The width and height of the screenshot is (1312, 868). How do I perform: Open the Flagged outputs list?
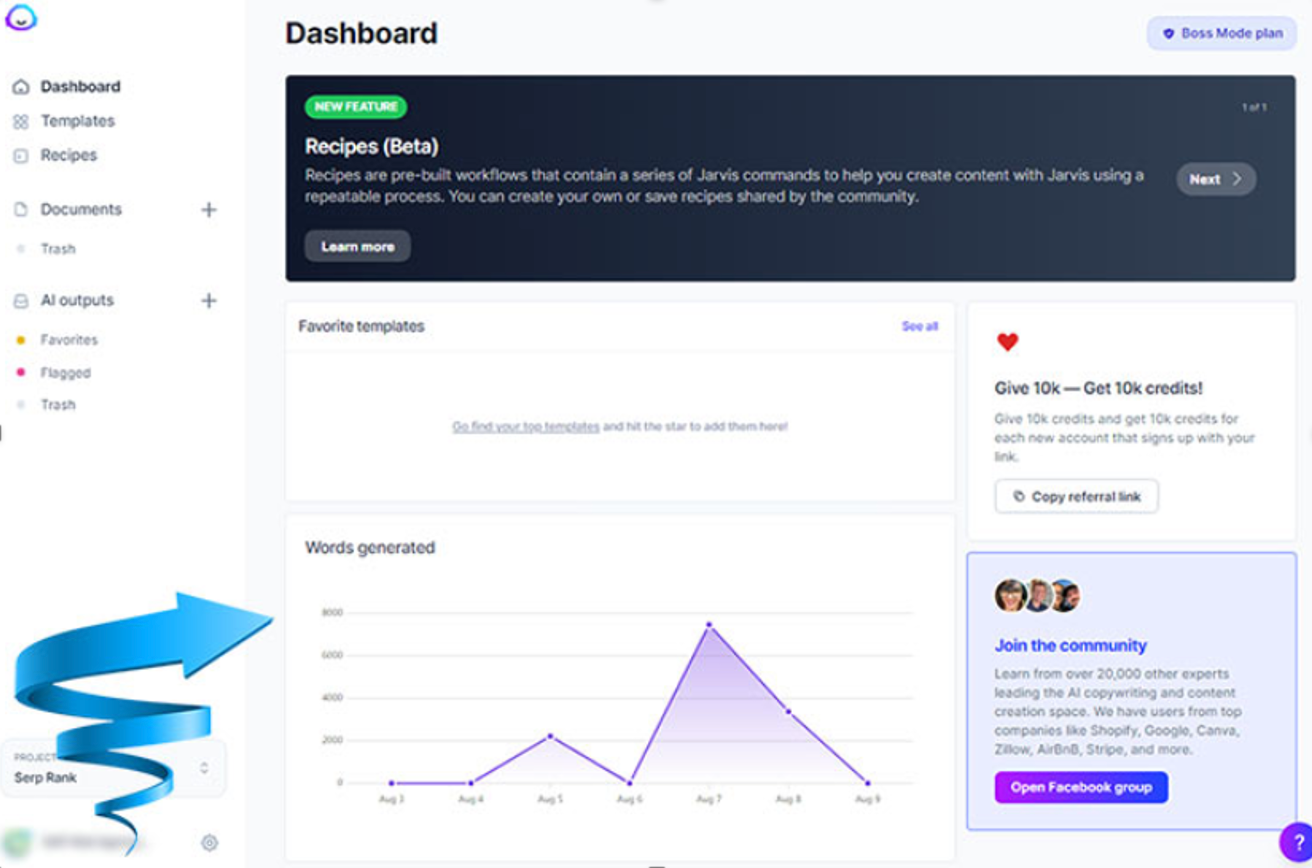(64, 372)
